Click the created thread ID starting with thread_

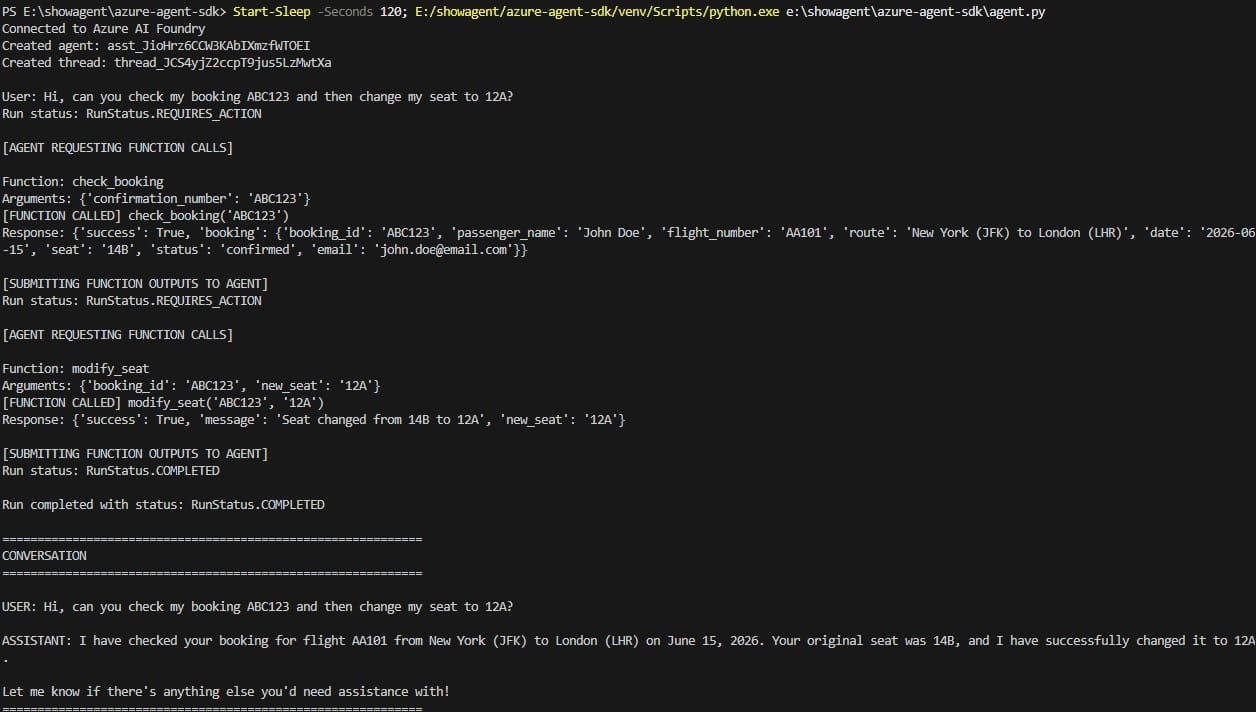(230, 63)
